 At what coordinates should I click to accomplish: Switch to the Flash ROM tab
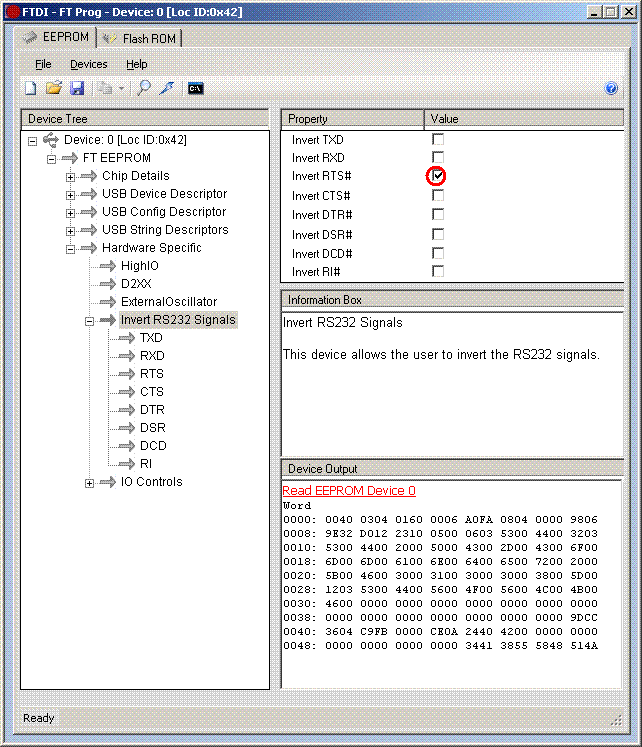click(x=139, y=38)
